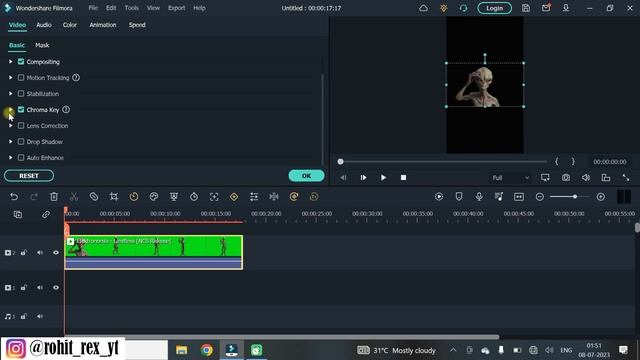Click the scissors split icon
The height and width of the screenshot is (360, 640).
pyautogui.click(x=74, y=197)
